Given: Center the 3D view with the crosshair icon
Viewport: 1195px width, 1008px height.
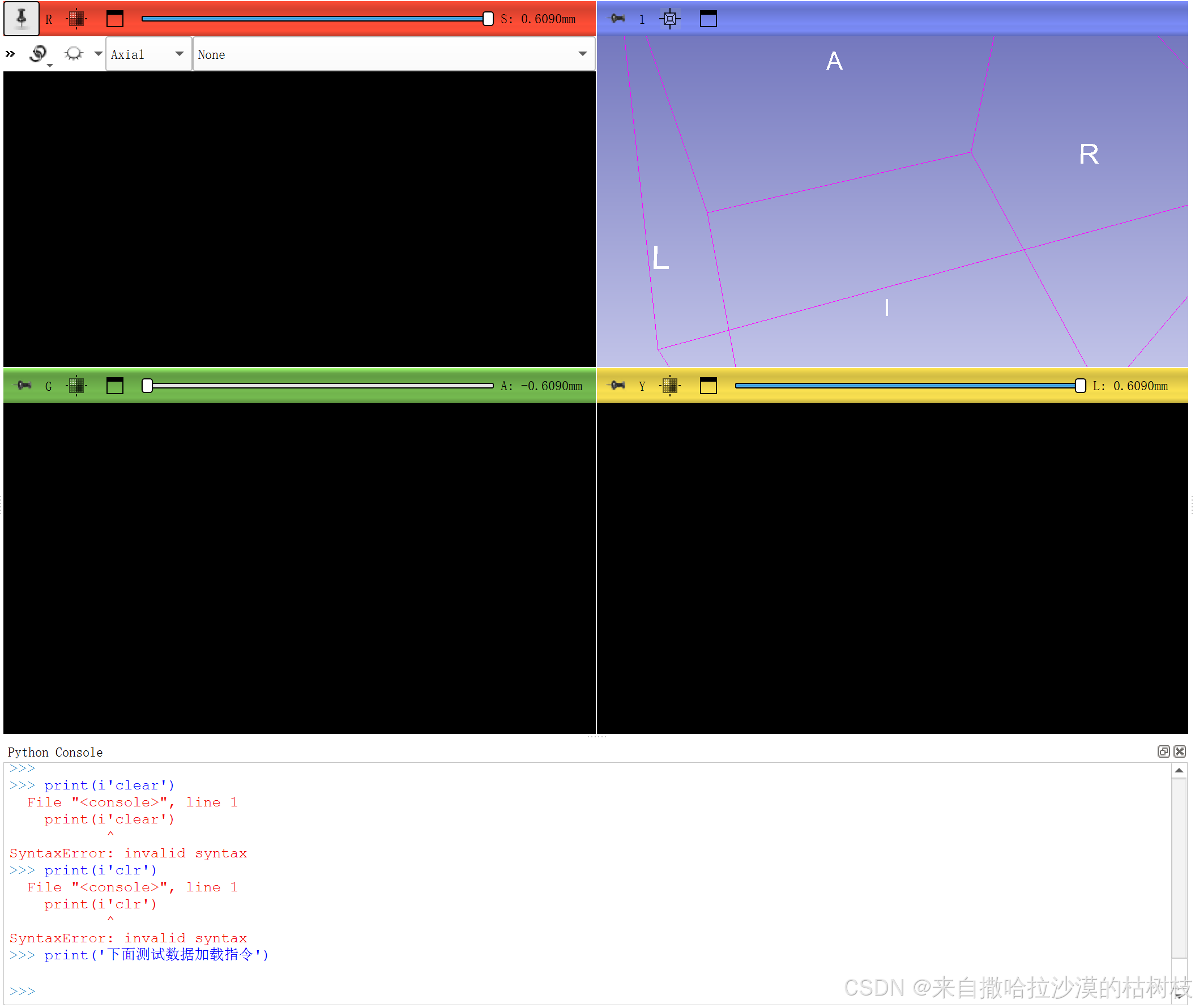Looking at the screenshot, I should coord(670,19).
